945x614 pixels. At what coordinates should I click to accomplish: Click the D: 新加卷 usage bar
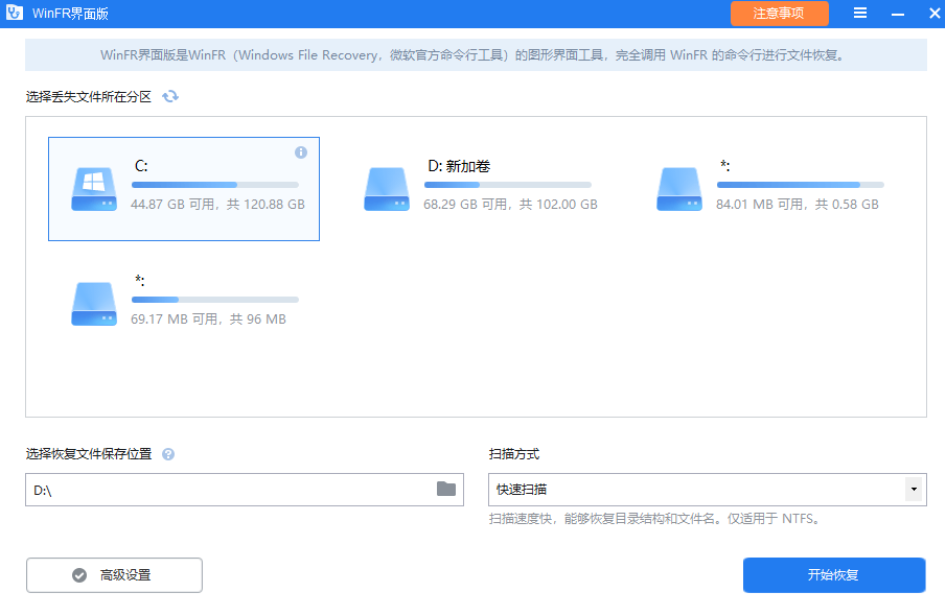pos(508,185)
